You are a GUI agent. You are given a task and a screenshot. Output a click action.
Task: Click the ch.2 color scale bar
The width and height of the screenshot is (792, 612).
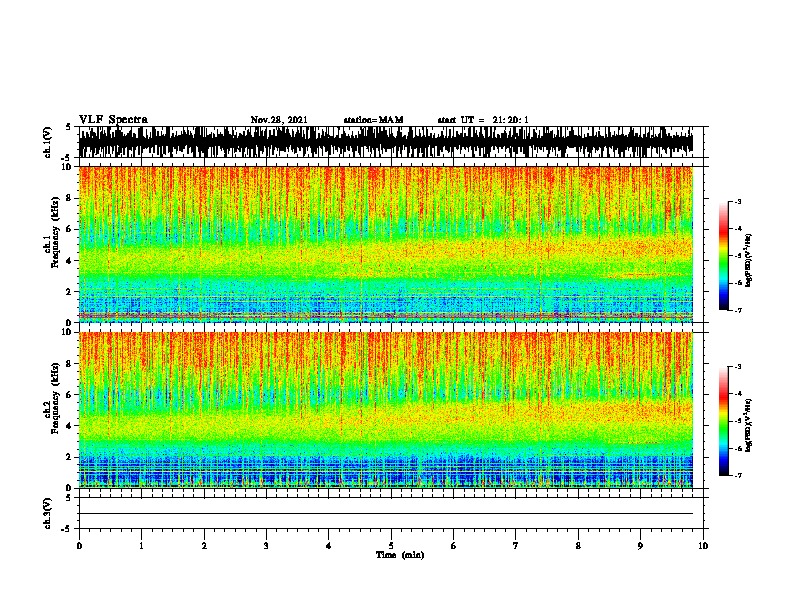tap(724, 421)
